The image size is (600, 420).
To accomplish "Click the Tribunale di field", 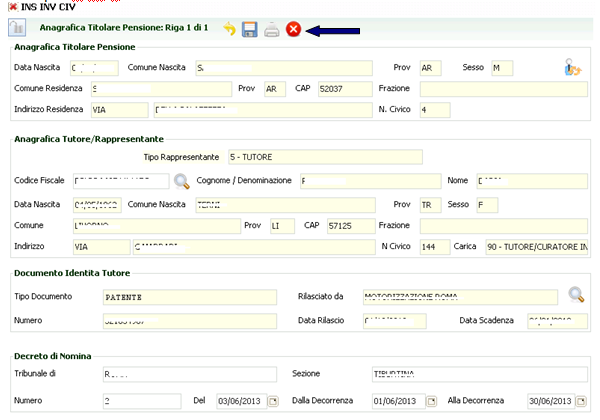I will click(190, 374).
